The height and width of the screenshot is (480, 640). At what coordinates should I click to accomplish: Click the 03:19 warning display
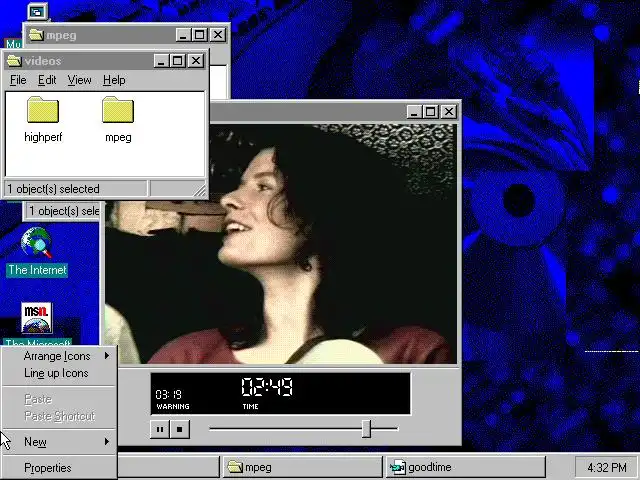point(169,395)
